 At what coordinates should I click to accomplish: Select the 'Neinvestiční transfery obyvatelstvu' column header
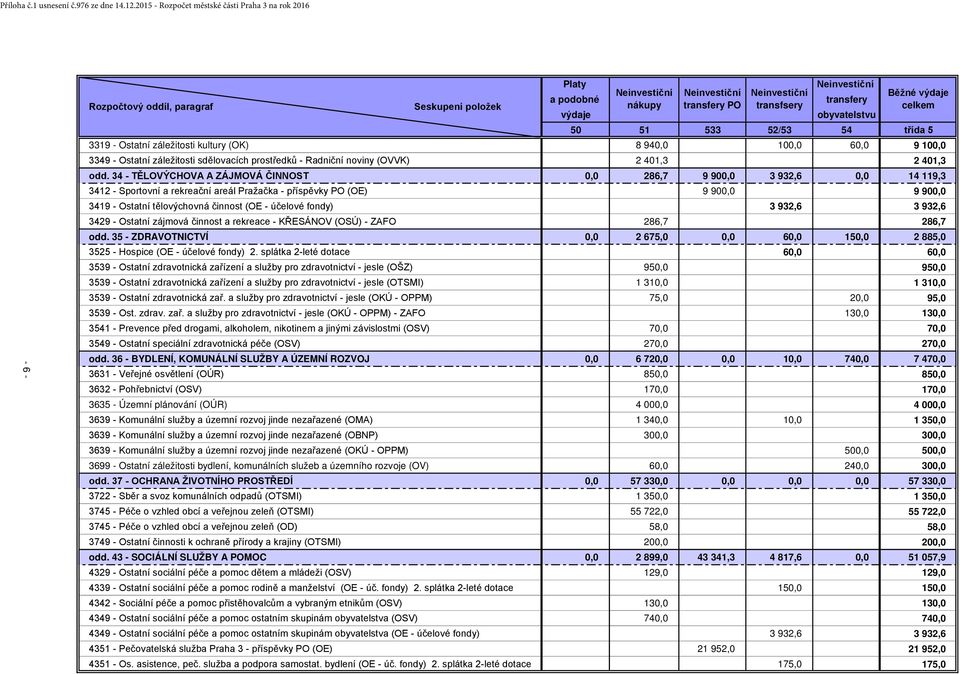(846, 99)
